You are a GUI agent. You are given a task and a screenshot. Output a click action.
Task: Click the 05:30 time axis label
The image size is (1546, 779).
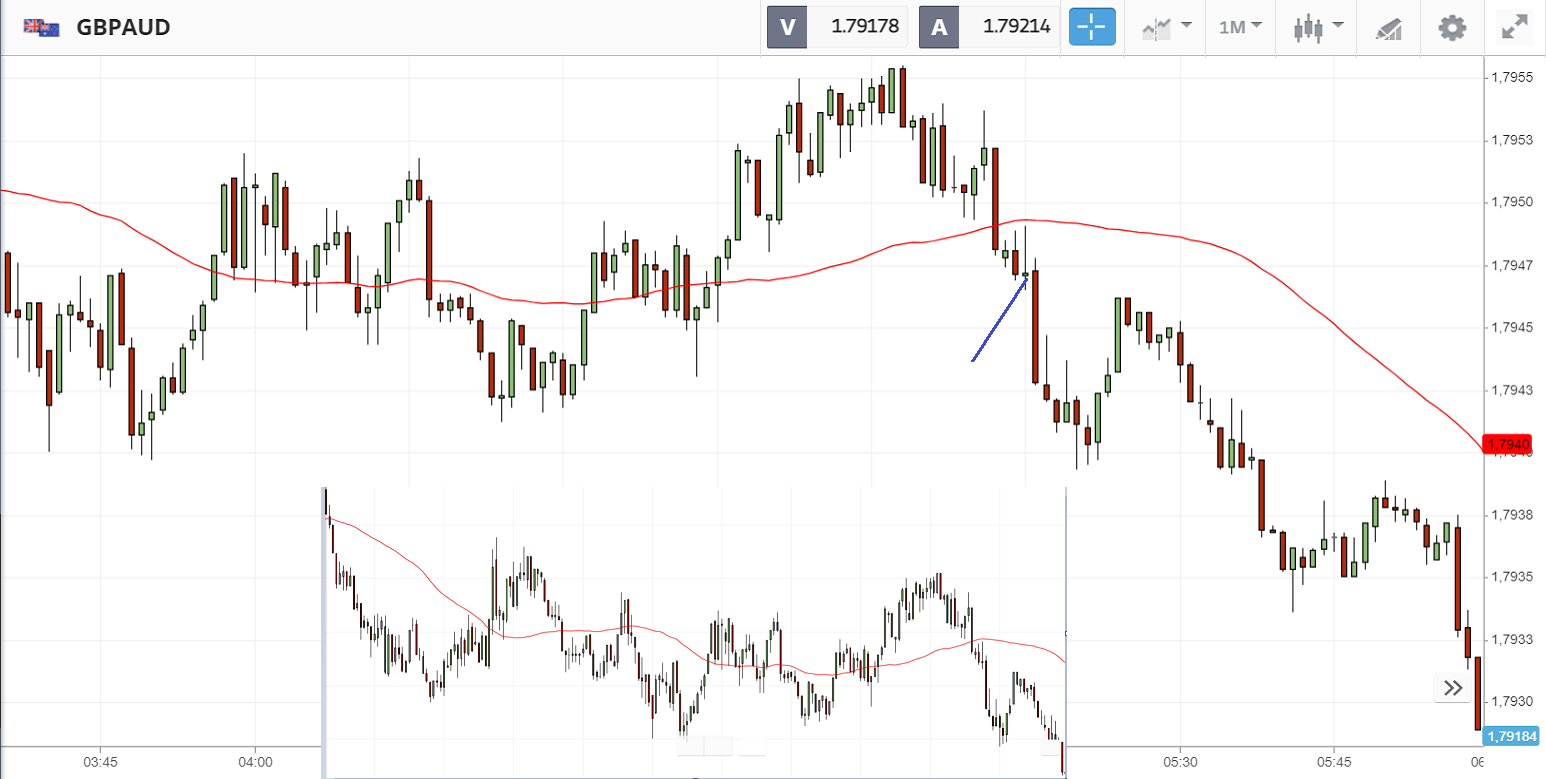click(x=1180, y=762)
